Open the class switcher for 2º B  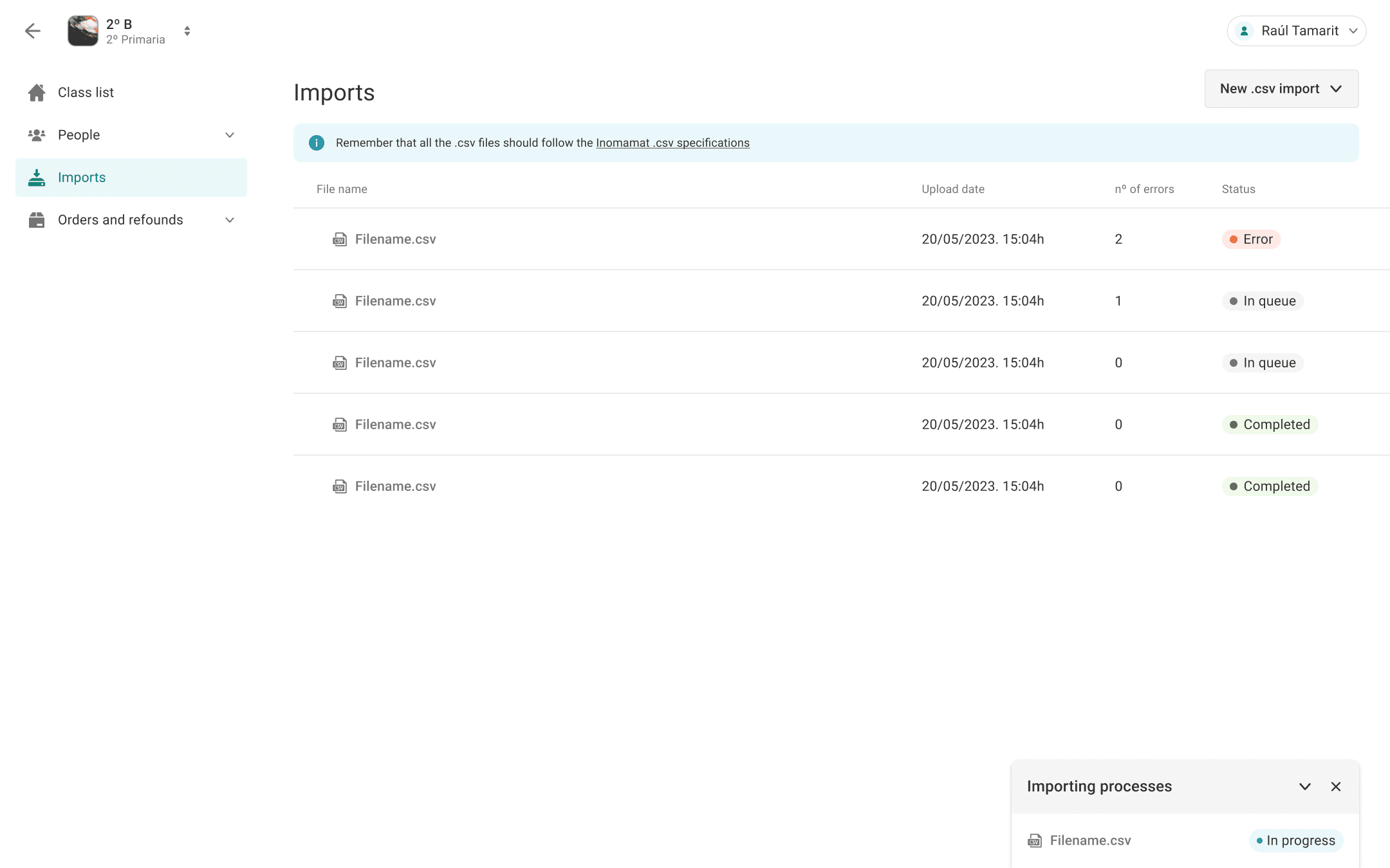click(x=187, y=31)
